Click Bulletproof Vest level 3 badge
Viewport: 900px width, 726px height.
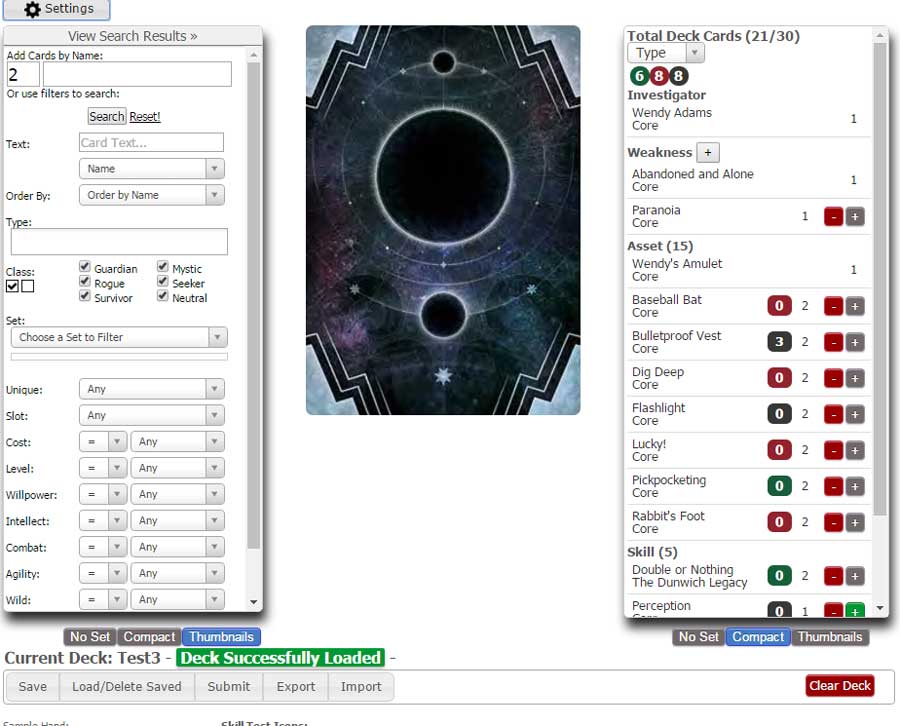[779, 342]
